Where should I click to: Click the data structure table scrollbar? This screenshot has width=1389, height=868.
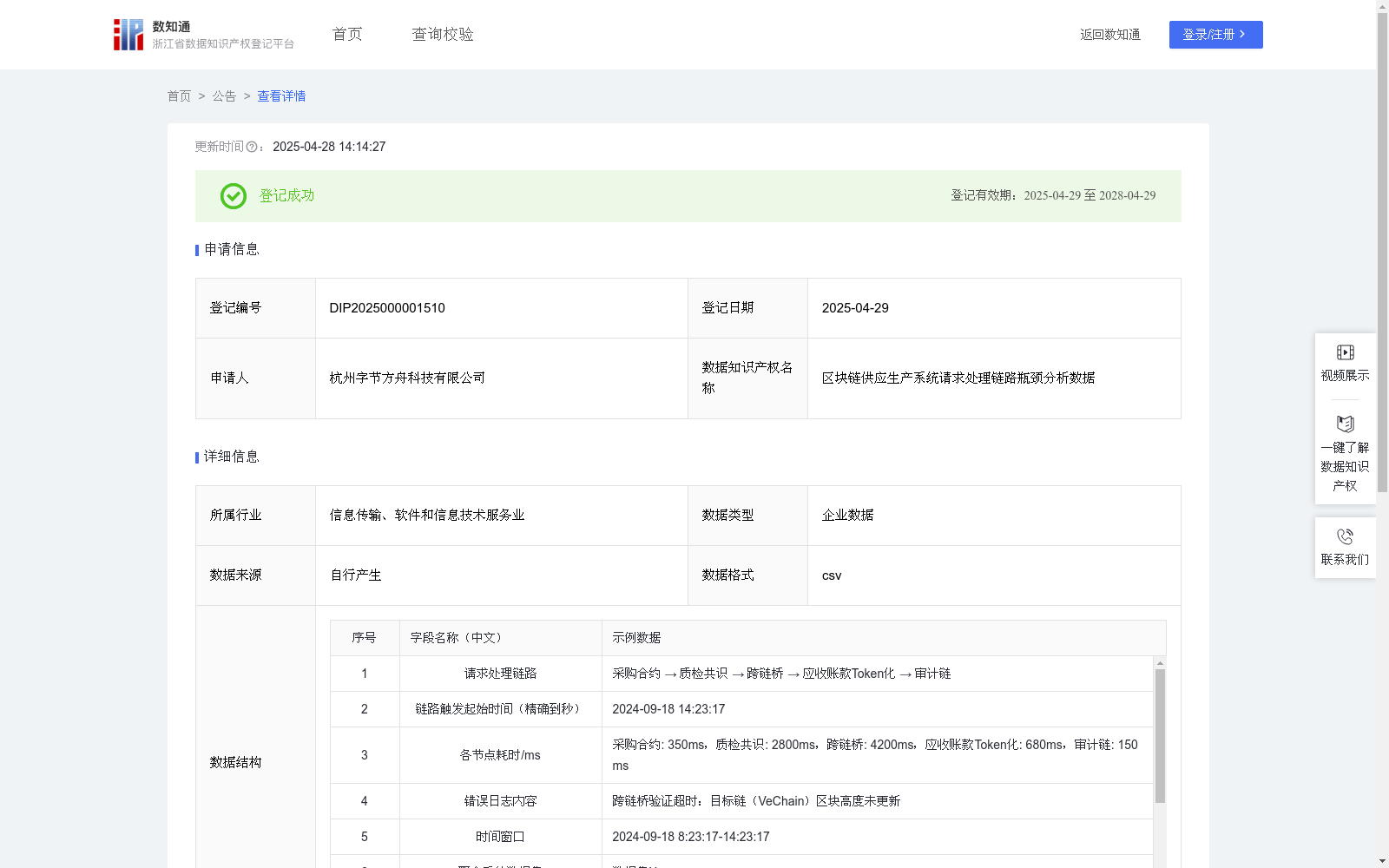pyautogui.click(x=1160, y=736)
